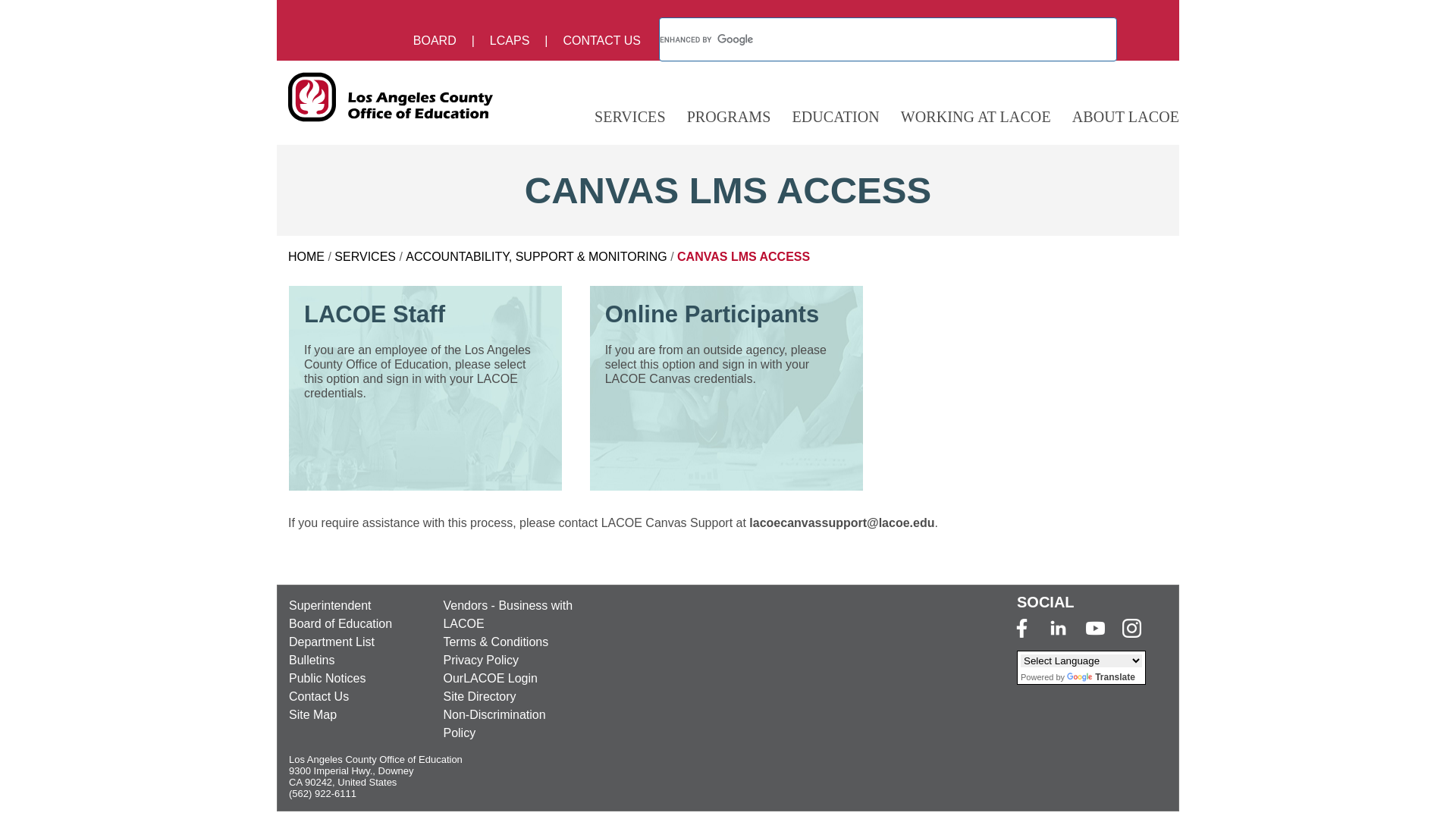
Task: Open the Select Language dropdown
Action: point(1081,661)
